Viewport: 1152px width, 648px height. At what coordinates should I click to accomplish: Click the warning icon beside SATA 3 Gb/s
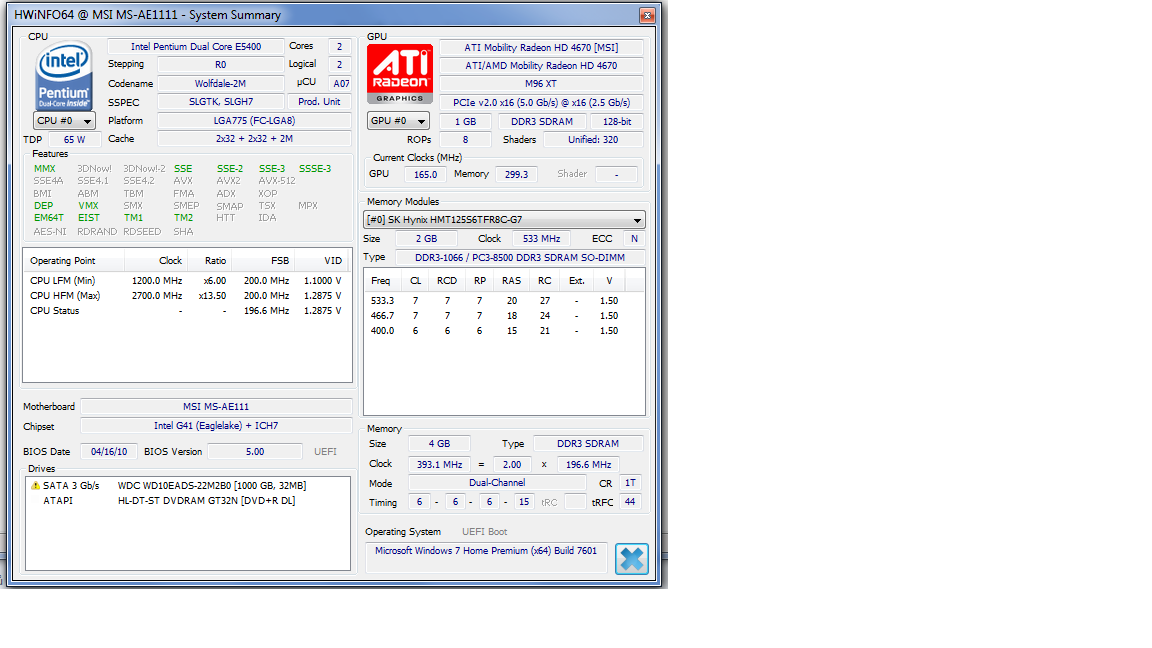click(x=35, y=486)
